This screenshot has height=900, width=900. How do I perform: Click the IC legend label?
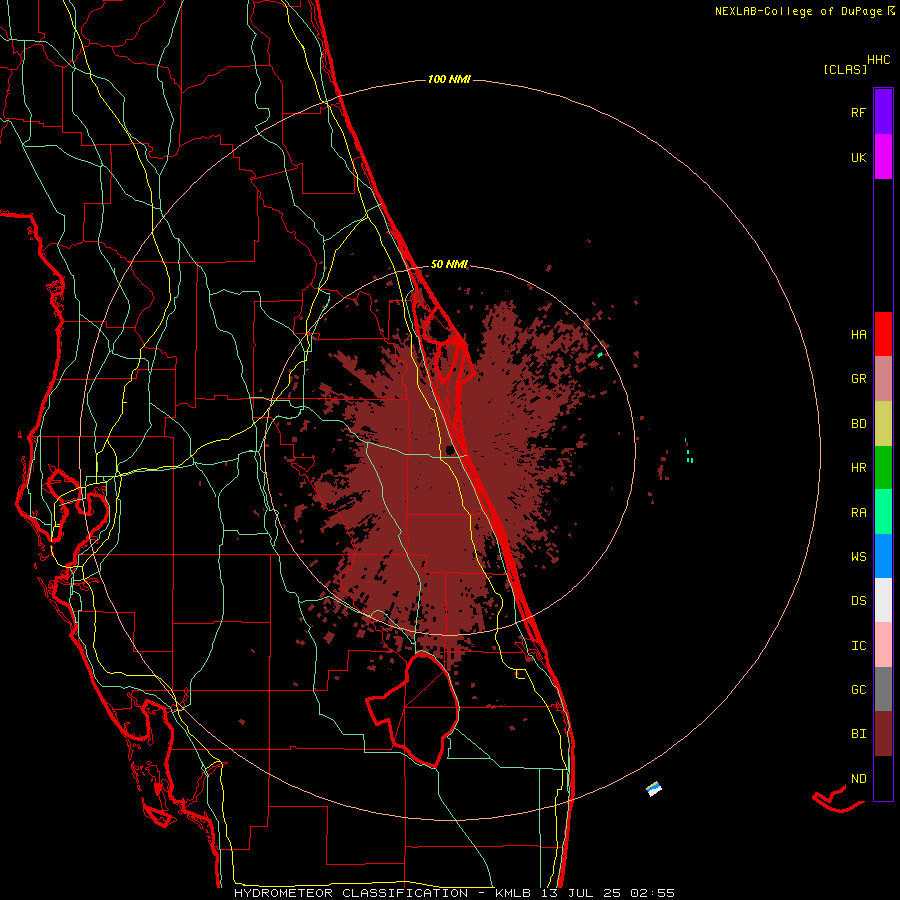(859, 646)
